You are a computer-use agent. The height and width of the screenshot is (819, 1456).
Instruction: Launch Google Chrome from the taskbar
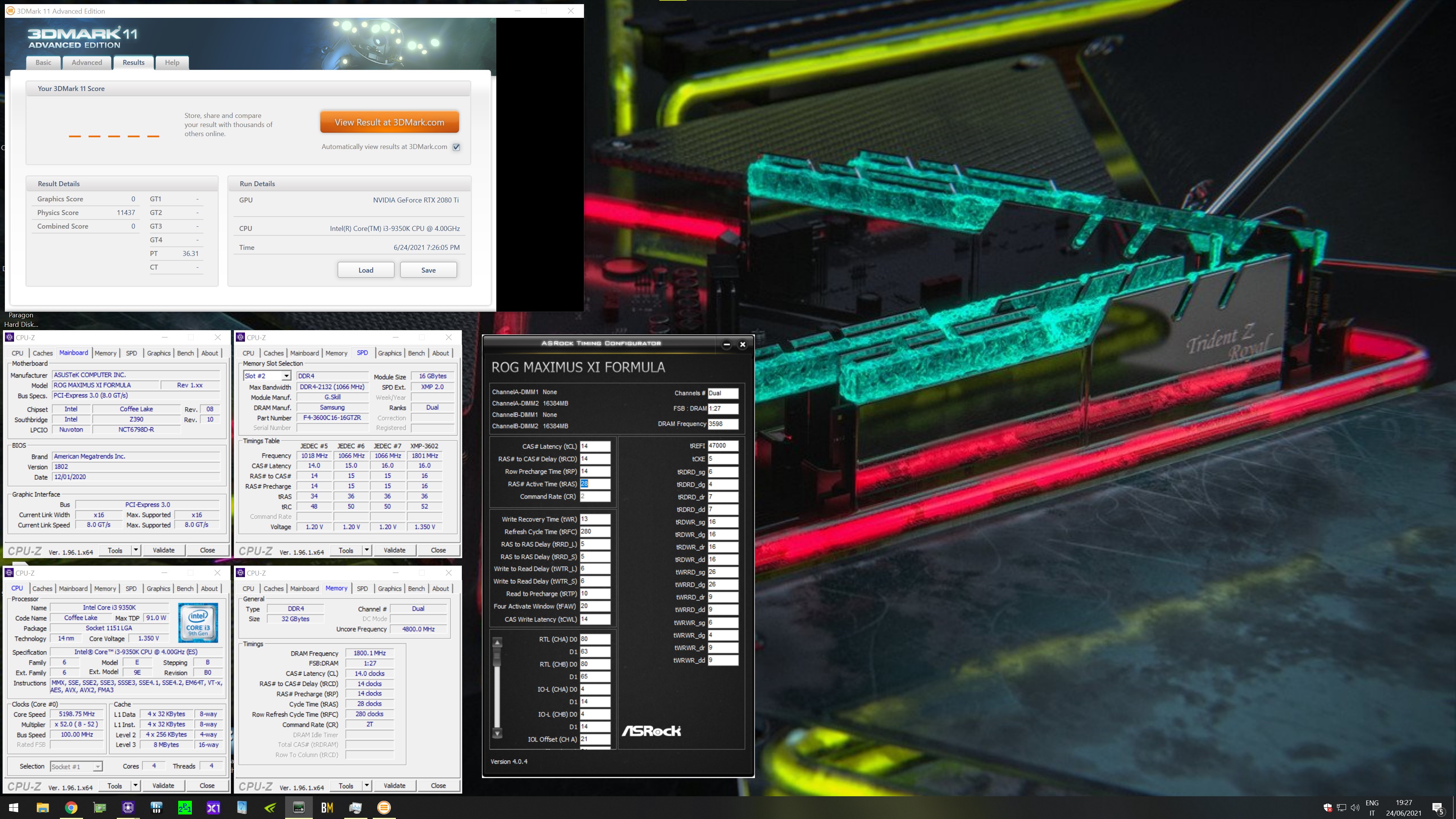click(x=71, y=807)
